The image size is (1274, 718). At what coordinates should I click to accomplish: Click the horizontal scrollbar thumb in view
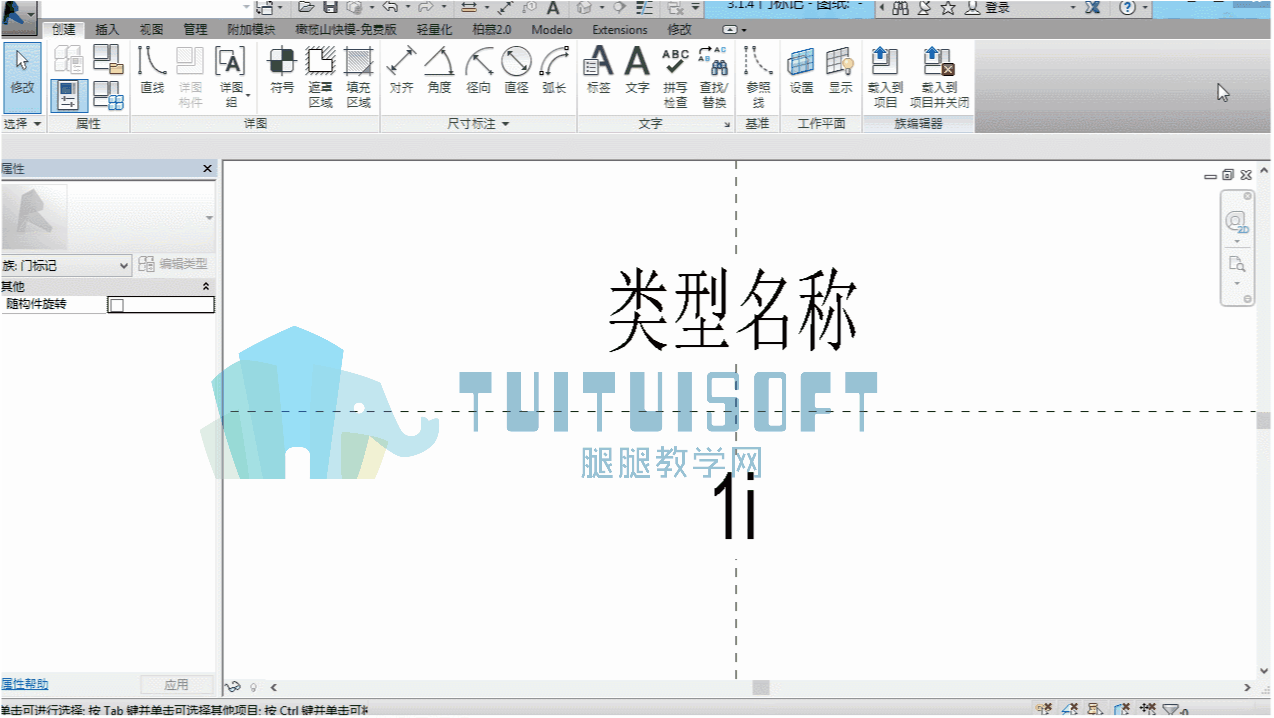[761, 688]
